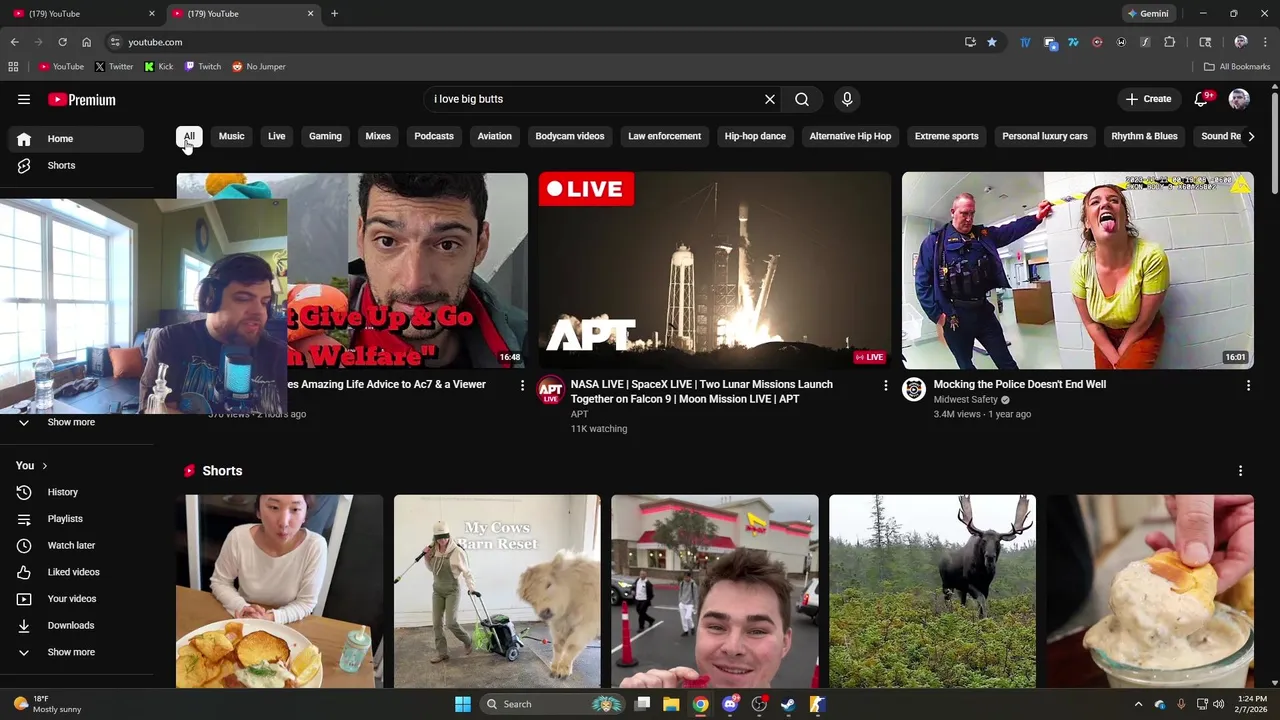Reload the page
Viewport: 1280px width, 720px height.
[x=62, y=42]
